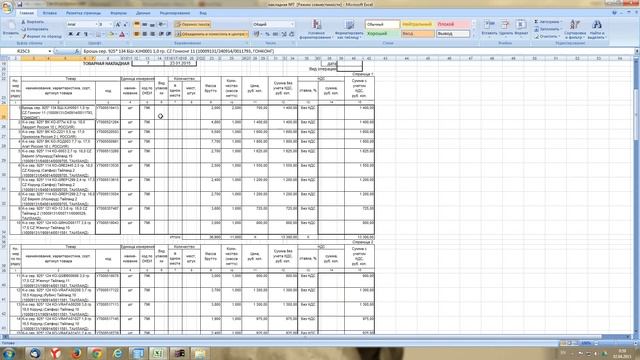Cut selection with Вырезать
Viewport: 640px width, 360px height.
[33, 22]
